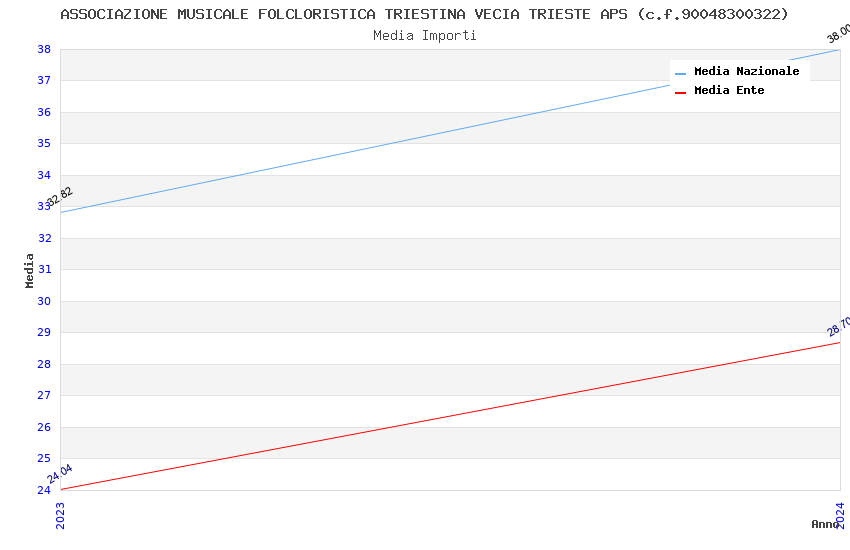Click the red Media Ente line

coord(450,416)
